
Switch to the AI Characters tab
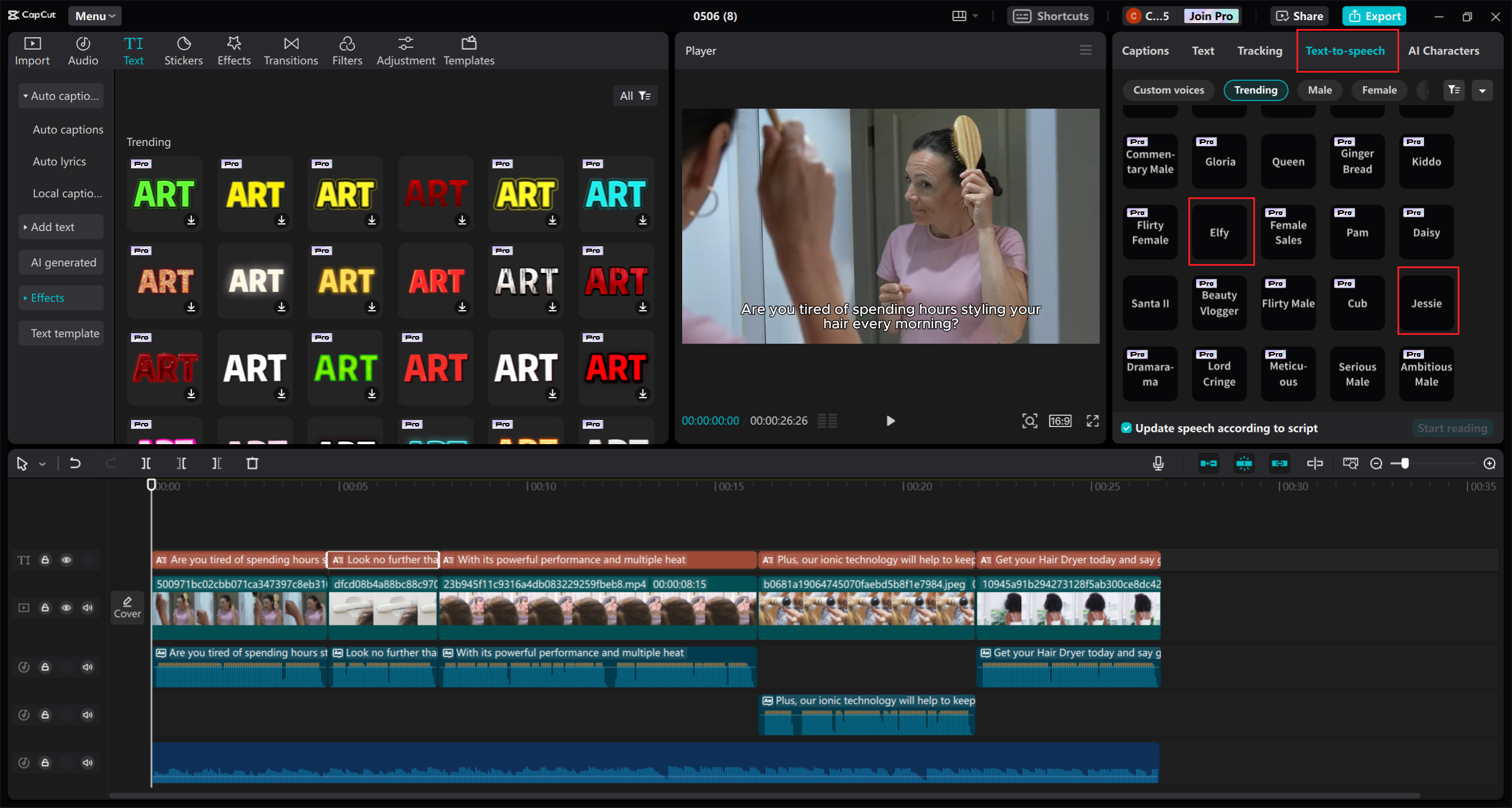1443,51
